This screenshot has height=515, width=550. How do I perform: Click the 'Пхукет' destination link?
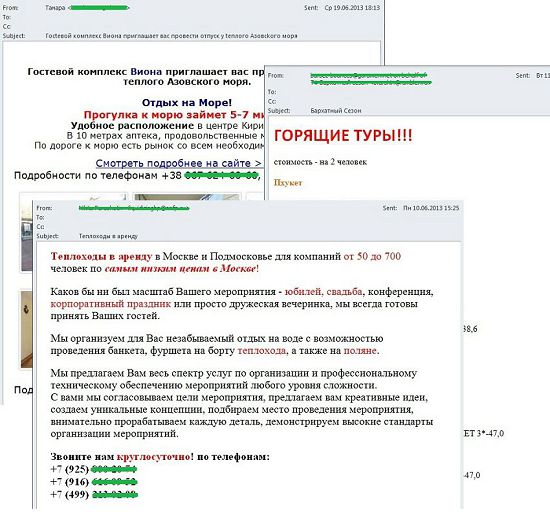288,183
